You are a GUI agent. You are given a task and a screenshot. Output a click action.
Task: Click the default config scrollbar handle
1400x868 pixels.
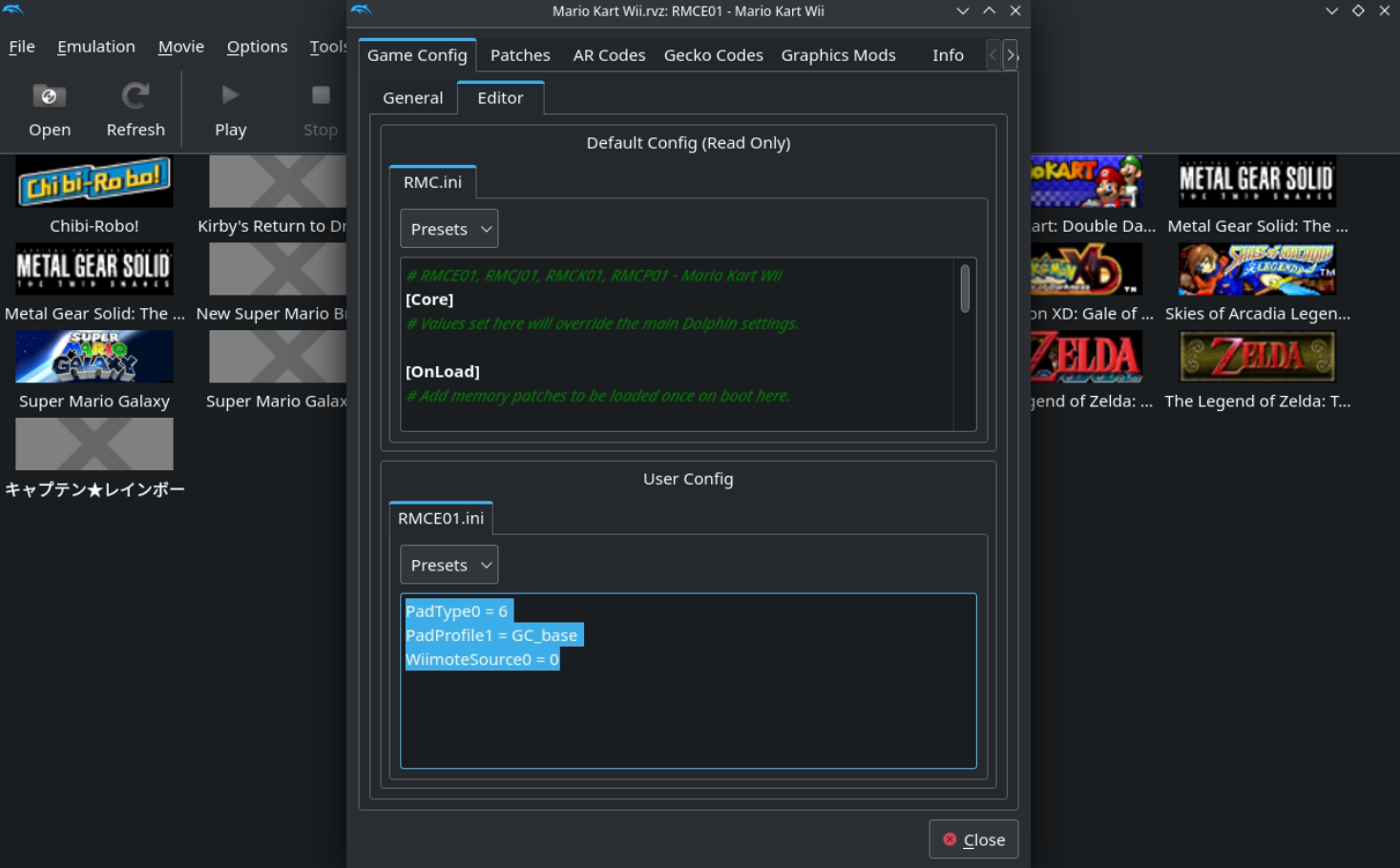coord(965,288)
